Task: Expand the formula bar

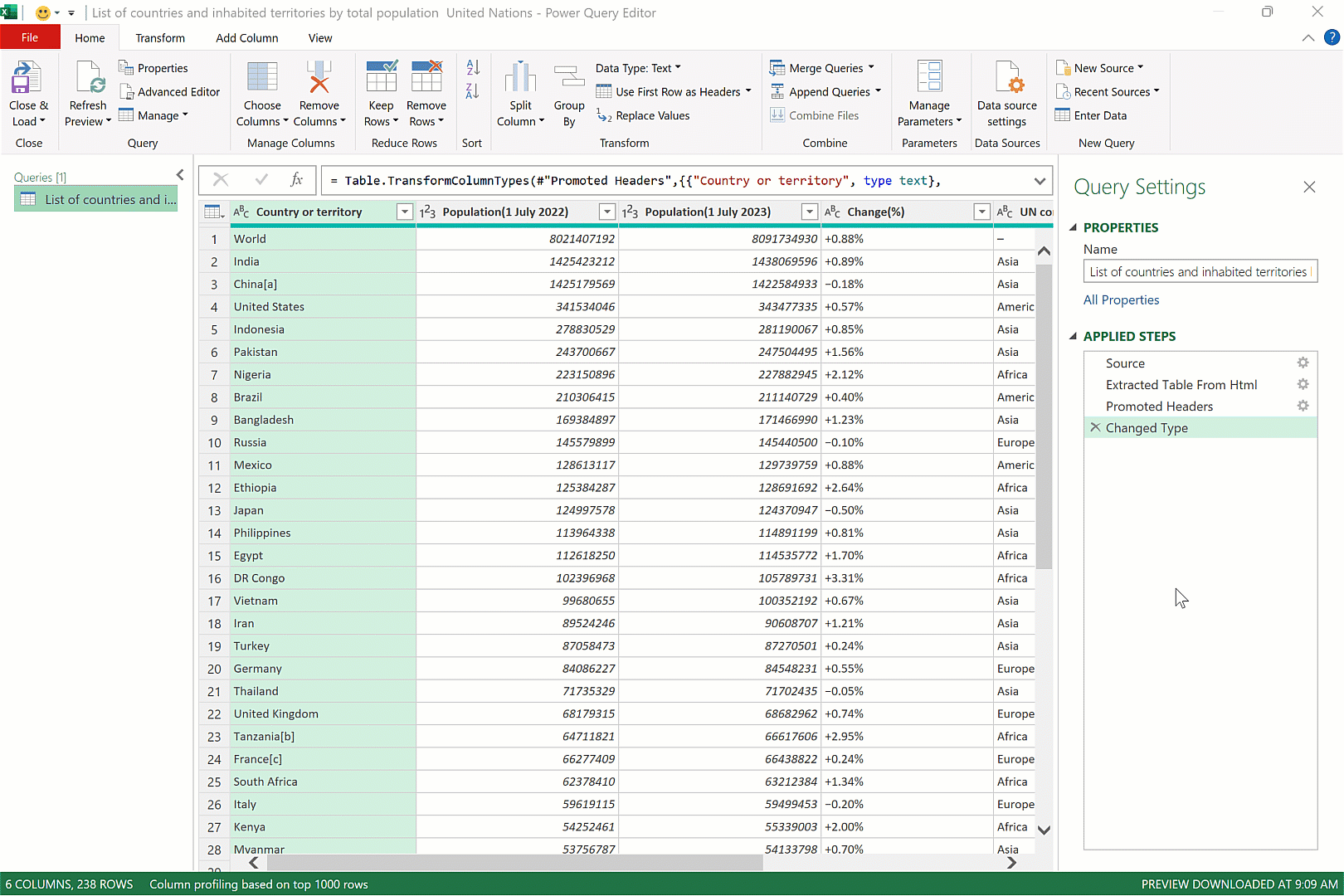Action: tap(1040, 181)
